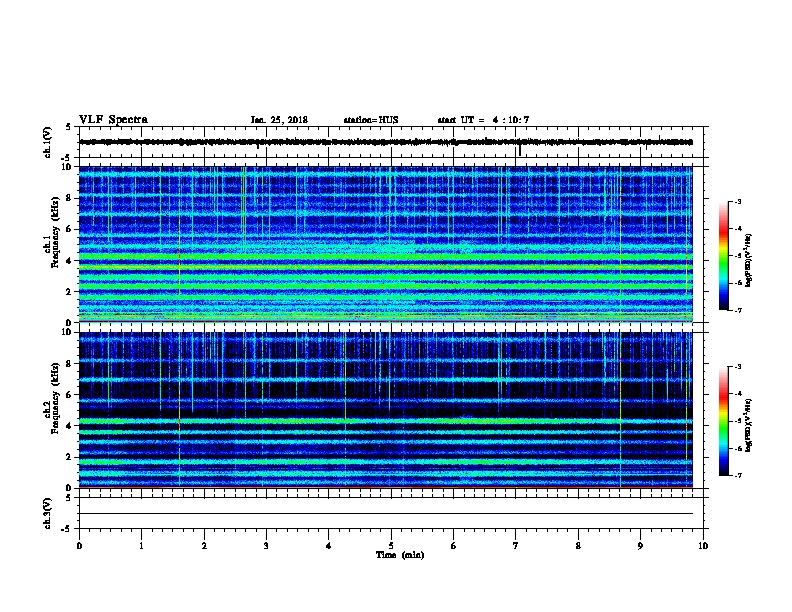Click time axis tick label "0" at bottom
792x612 pixels.
[79, 545]
